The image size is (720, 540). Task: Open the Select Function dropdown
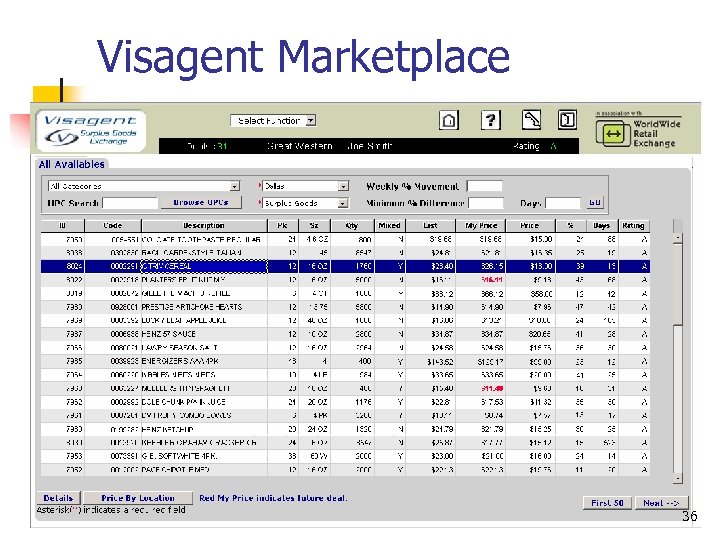273,121
